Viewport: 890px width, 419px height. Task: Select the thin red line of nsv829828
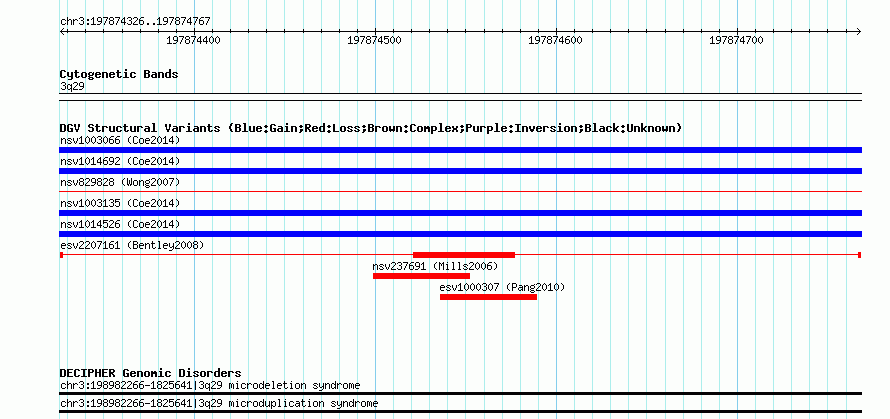click(460, 192)
